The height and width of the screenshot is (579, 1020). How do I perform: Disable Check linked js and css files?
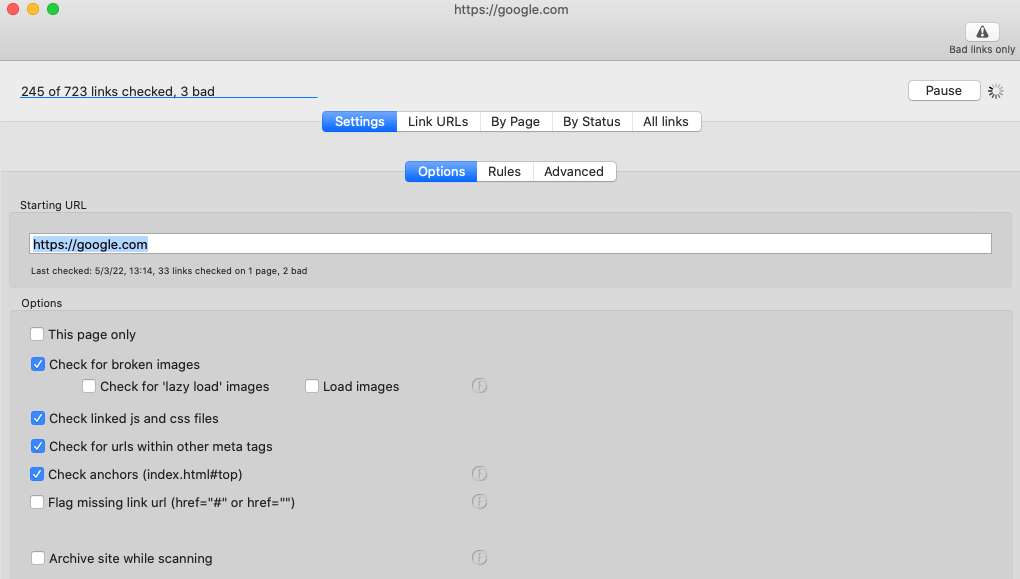tap(38, 418)
